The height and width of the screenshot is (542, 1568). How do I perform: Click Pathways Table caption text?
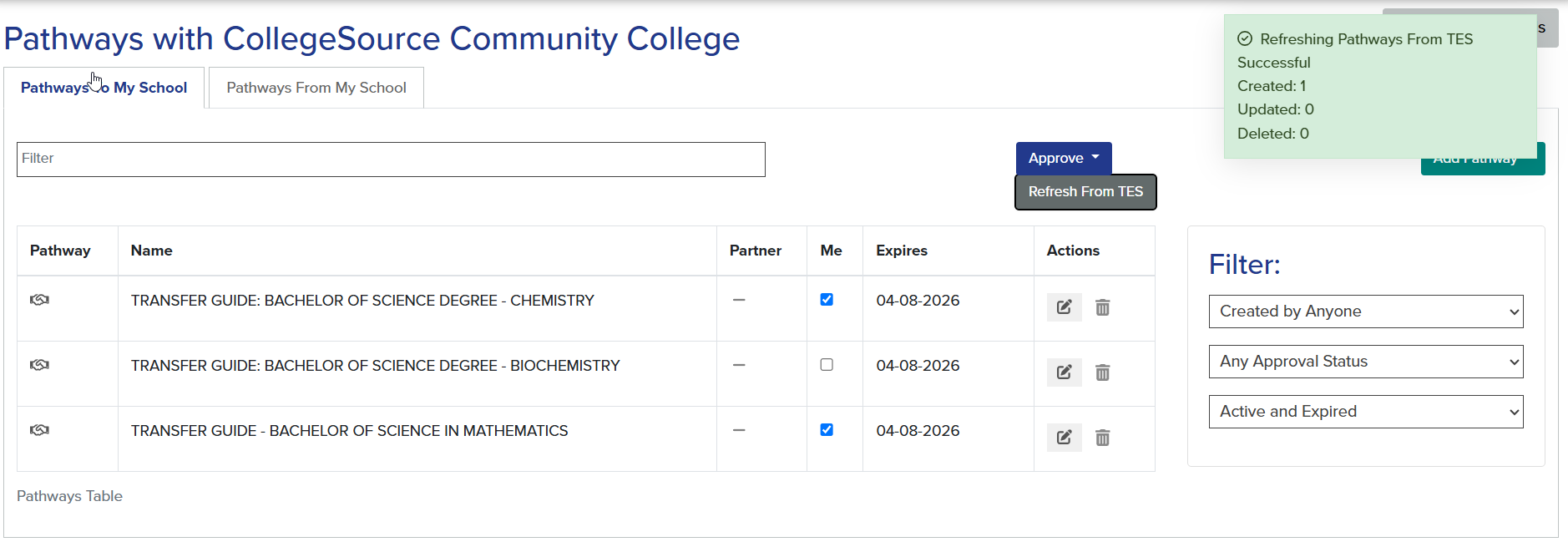click(x=69, y=496)
